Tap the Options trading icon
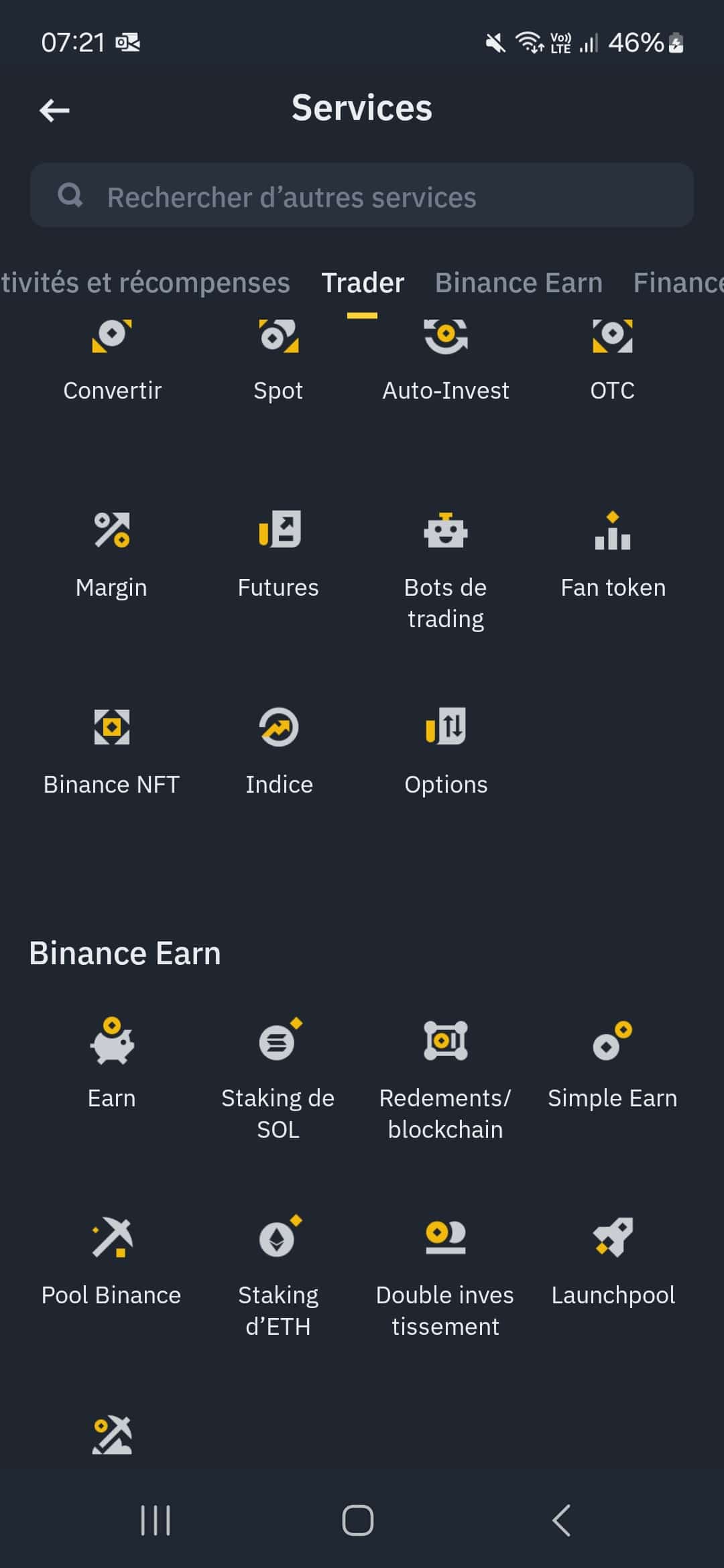The image size is (724, 1568). click(446, 728)
